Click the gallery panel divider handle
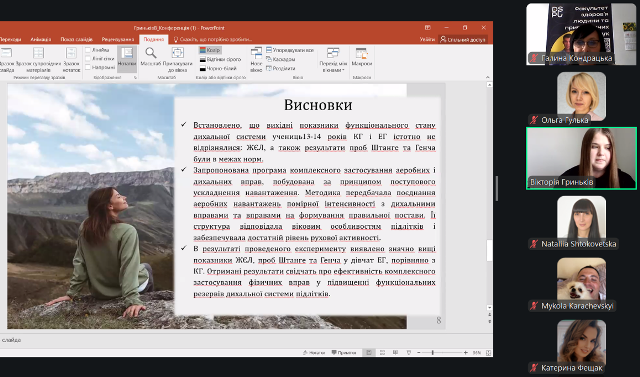The image size is (640, 377). 497,188
